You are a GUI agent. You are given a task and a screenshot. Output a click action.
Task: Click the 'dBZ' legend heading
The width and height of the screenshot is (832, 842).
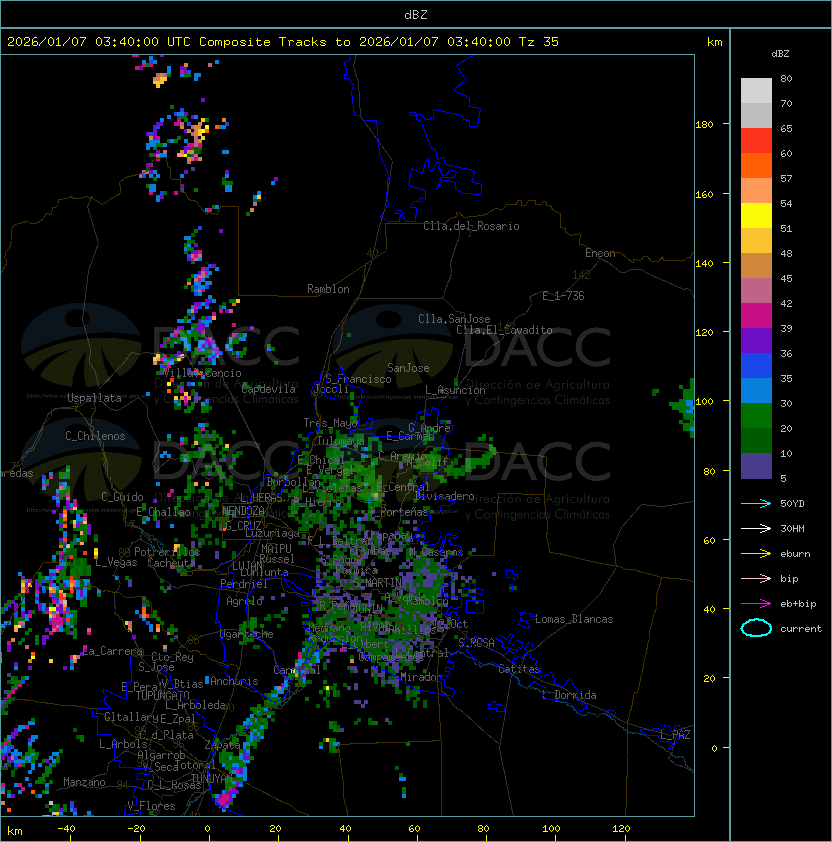pos(780,54)
